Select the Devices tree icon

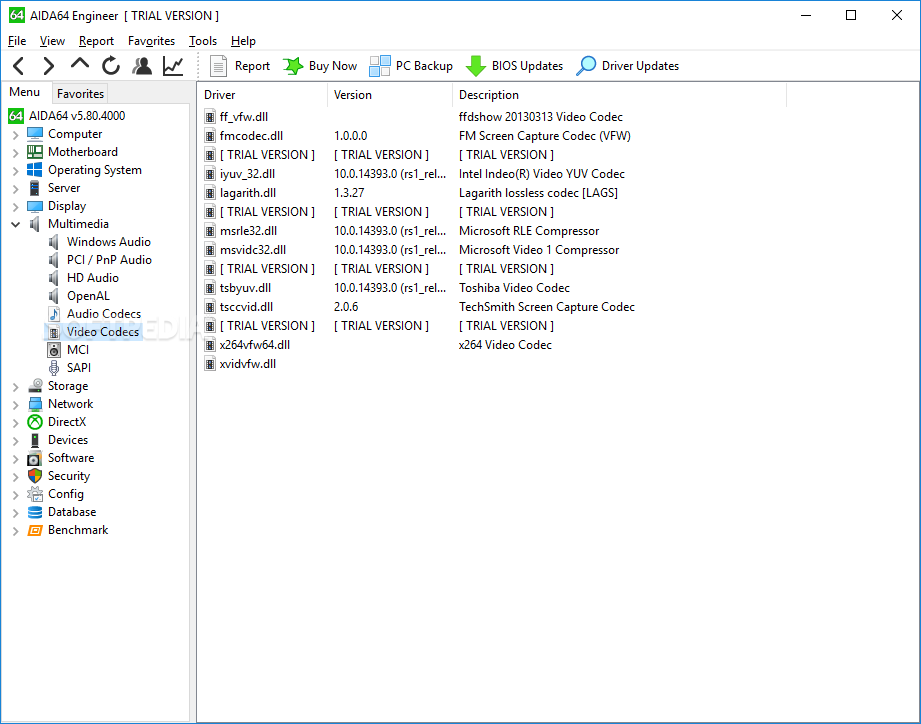pyautogui.click(x=35, y=440)
